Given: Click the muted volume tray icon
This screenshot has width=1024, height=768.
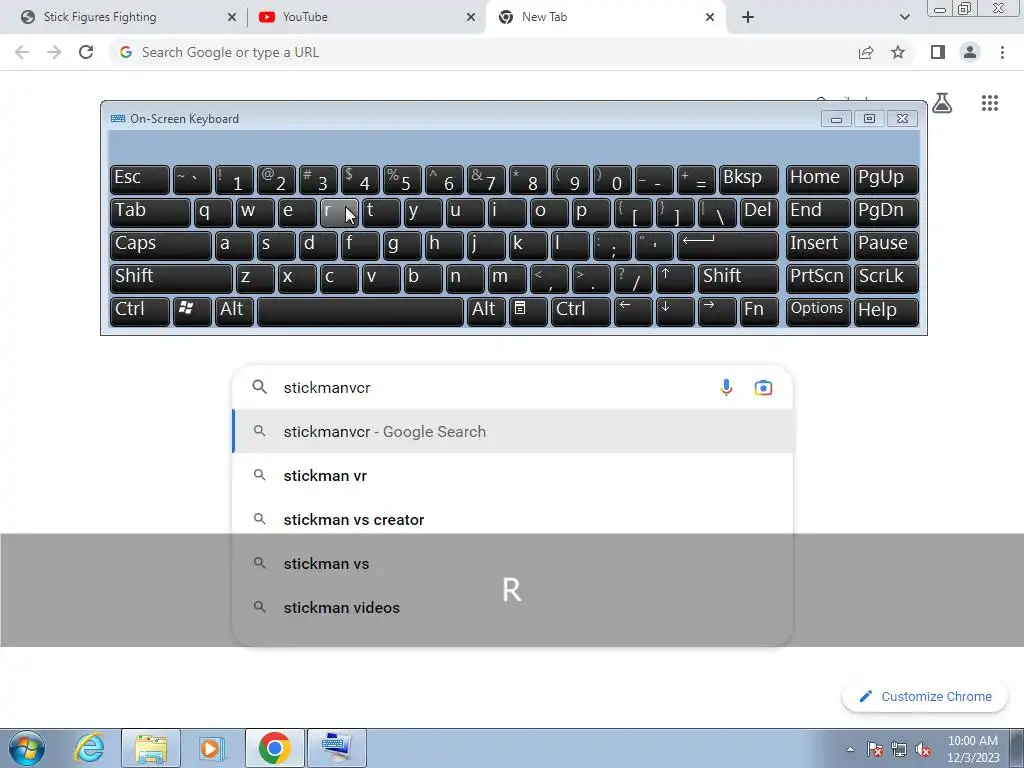Looking at the screenshot, I should (x=923, y=750).
